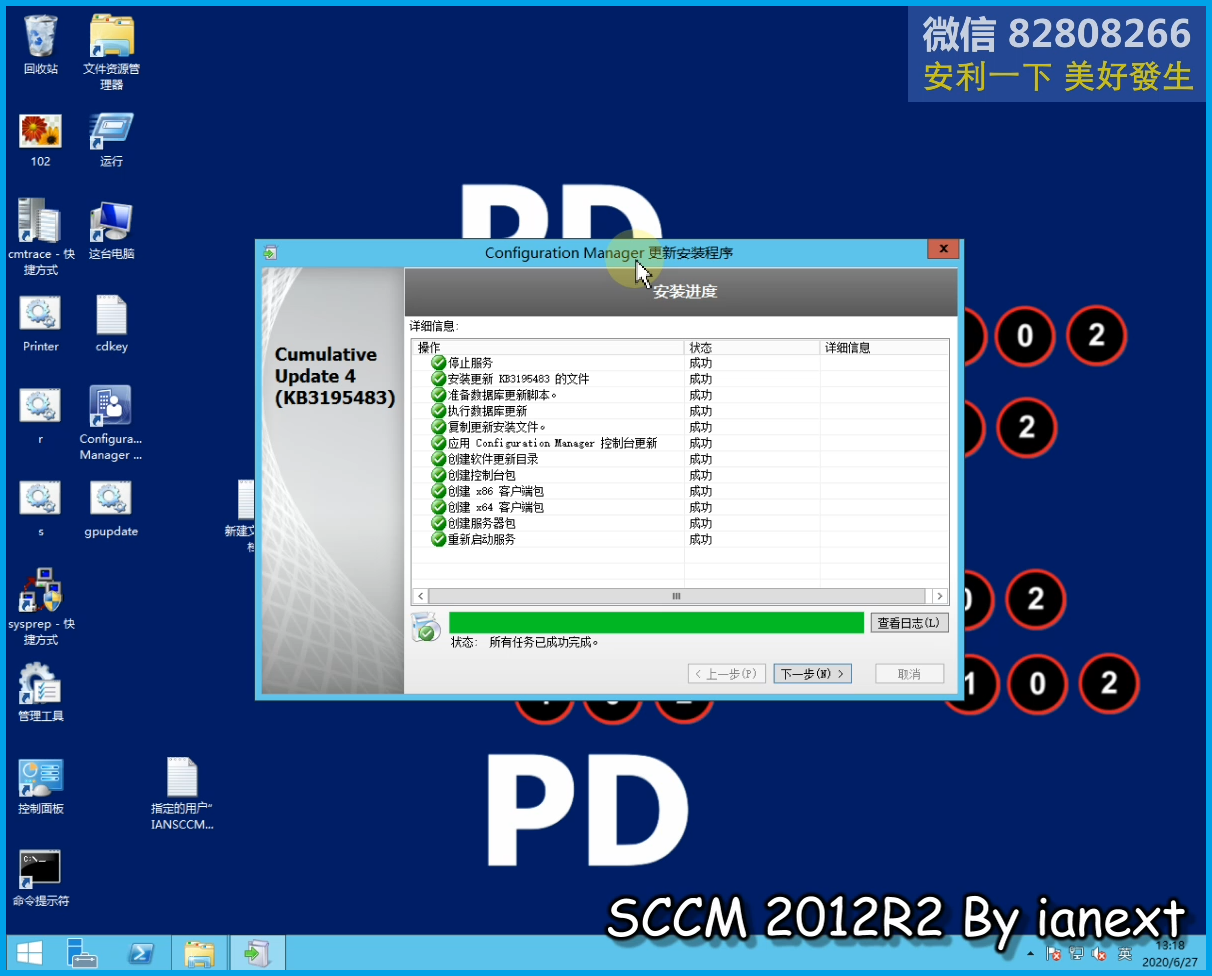Select the cmtrace shortcut on the desktop
This screenshot has height=976, width=1212.
pos(41,237)
